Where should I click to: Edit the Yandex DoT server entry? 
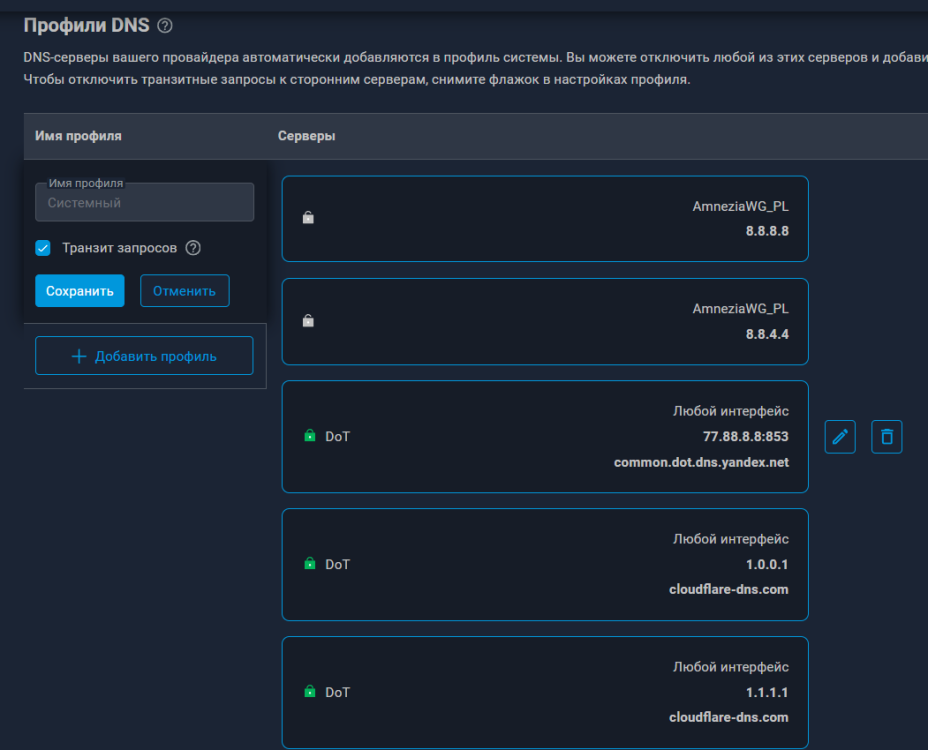point(840,437)
